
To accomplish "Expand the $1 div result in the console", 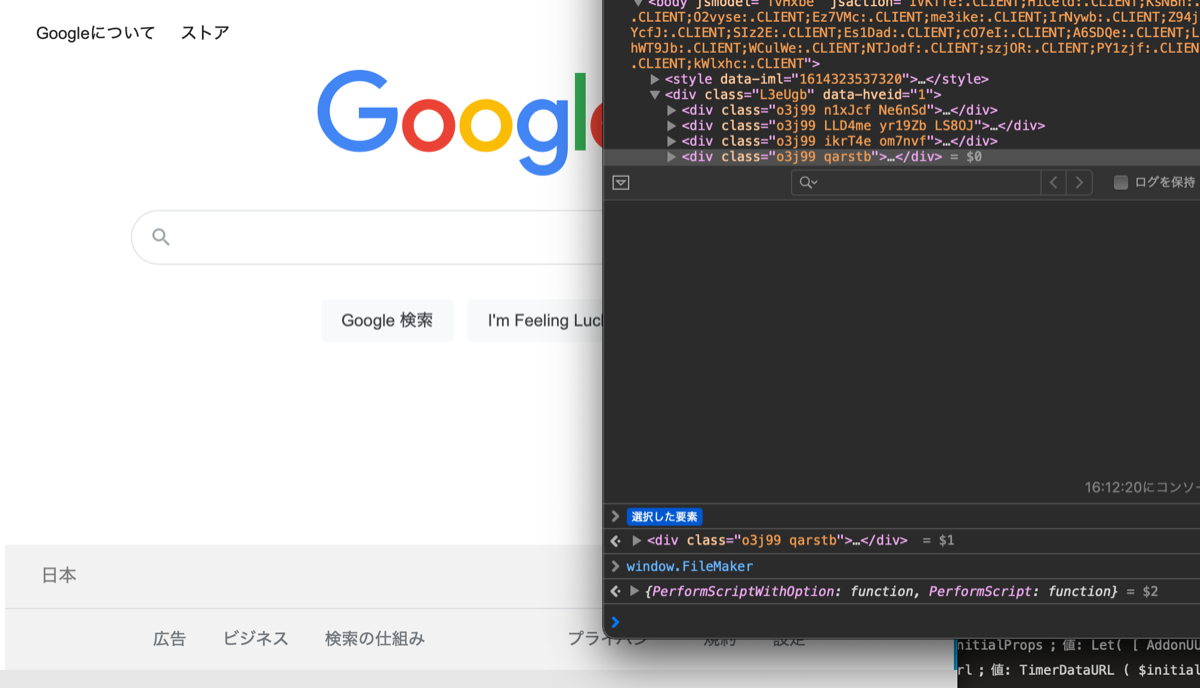I will pos(637,540).
